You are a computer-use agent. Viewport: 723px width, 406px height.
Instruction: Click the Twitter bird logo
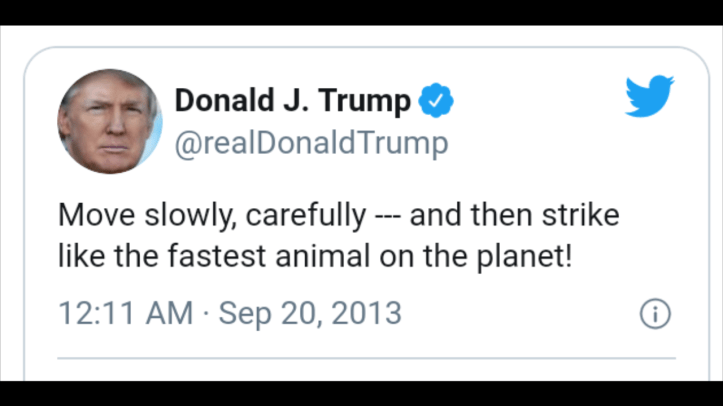649,97
